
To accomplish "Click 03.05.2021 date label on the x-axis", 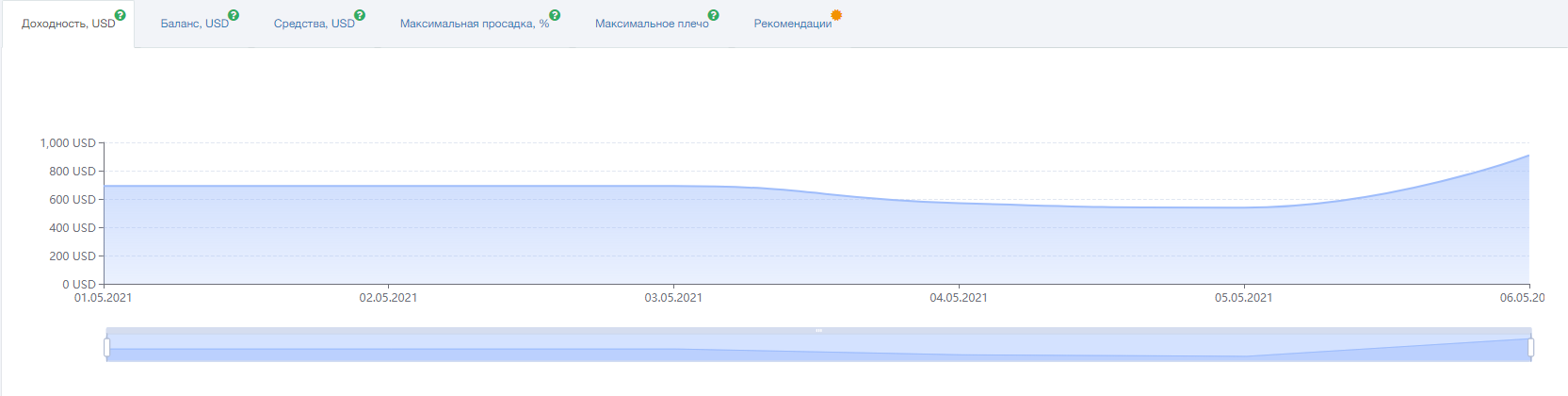I will click(x=673, y=298).
